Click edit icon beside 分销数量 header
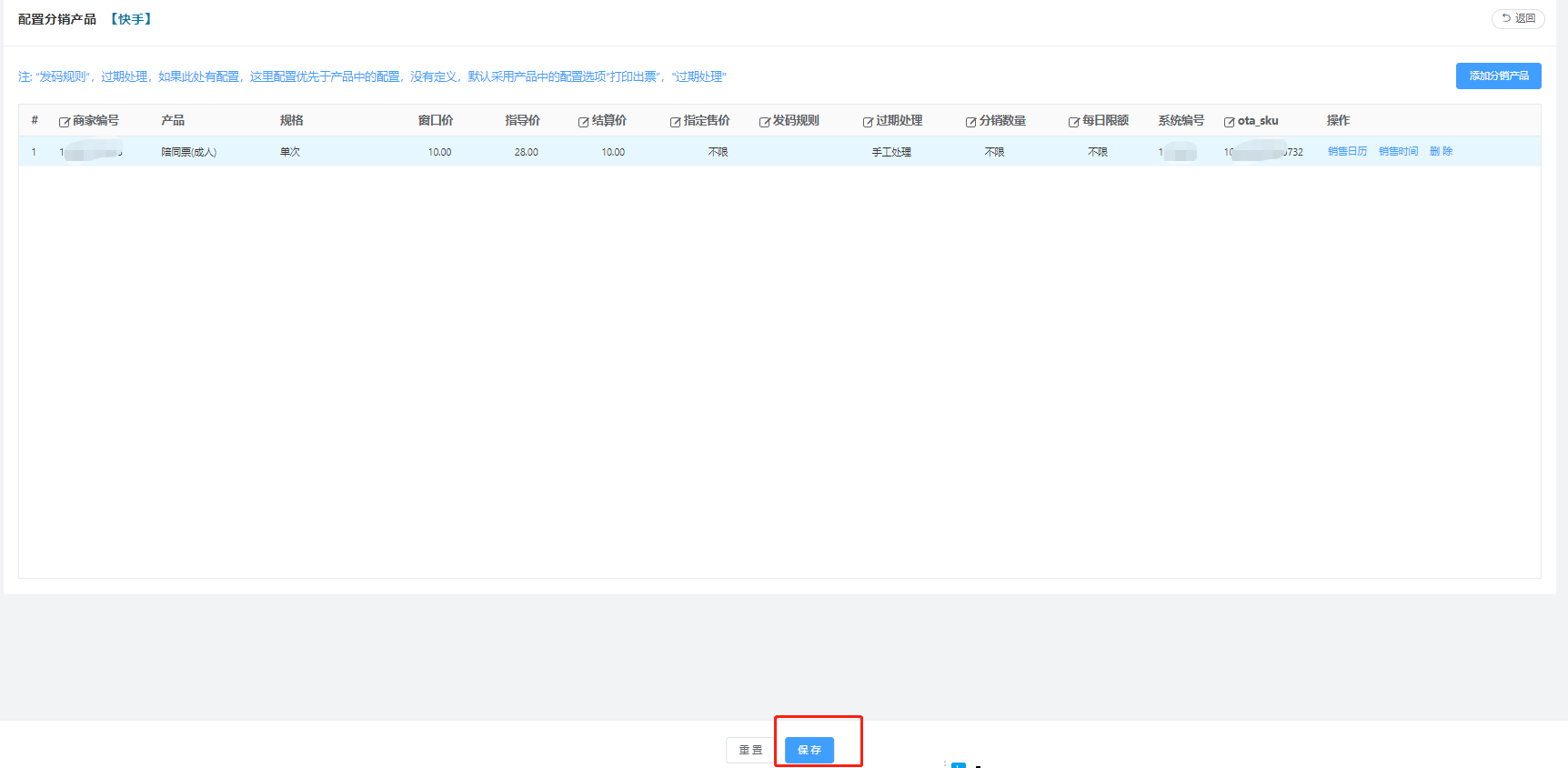Image resolution: width=1568 pixels, height=768 pixels. click(970, 122)
